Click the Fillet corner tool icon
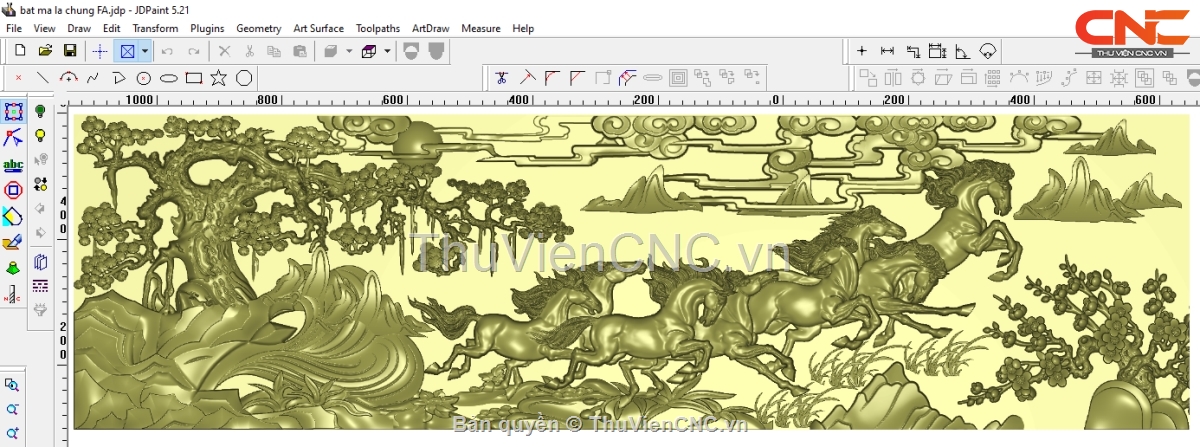 553,76
